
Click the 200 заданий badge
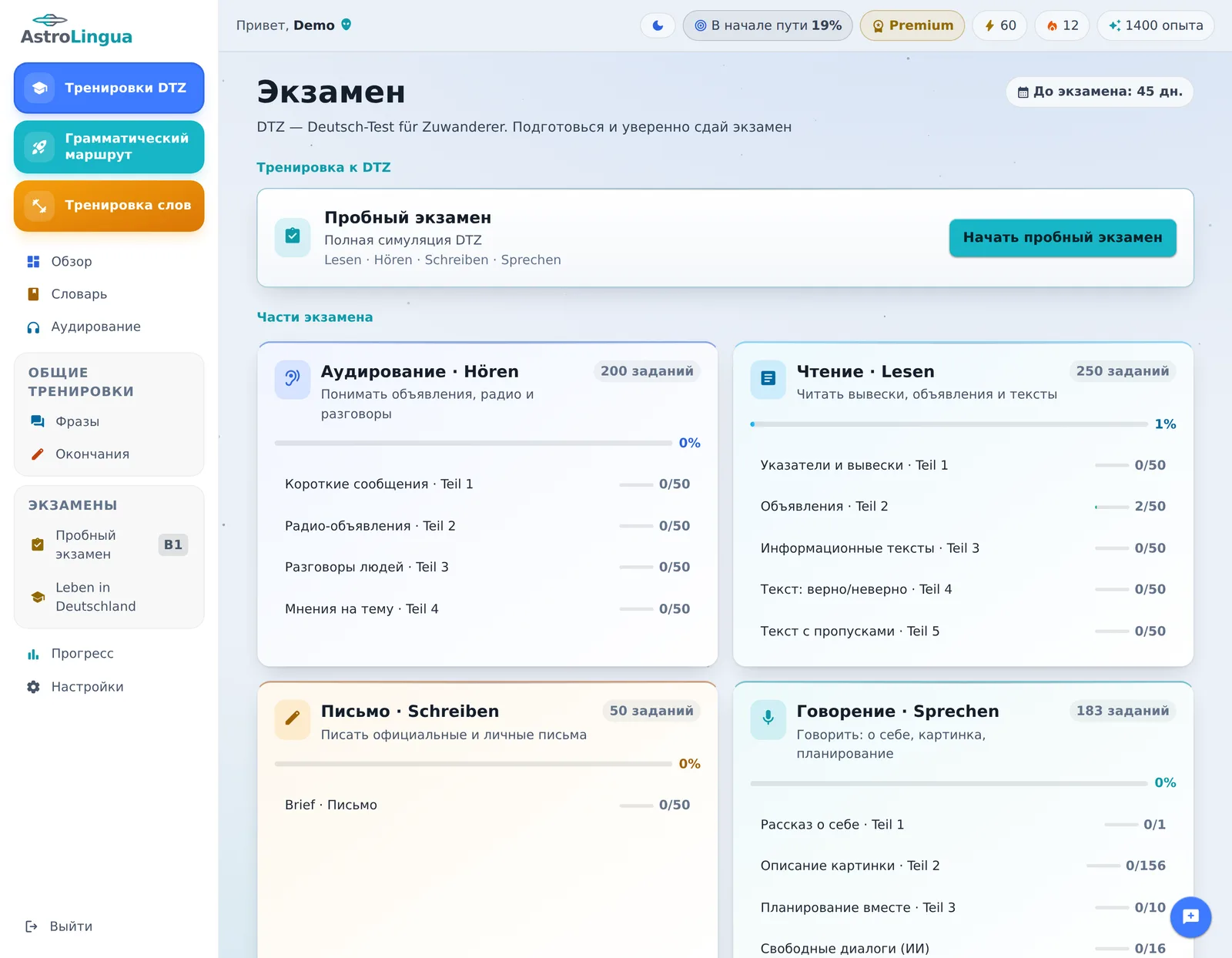coord(647,371)
